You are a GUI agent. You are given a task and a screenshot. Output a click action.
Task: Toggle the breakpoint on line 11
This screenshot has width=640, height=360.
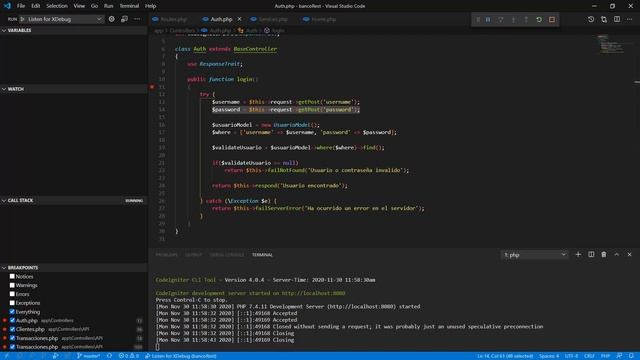click(x=152, y=87)
